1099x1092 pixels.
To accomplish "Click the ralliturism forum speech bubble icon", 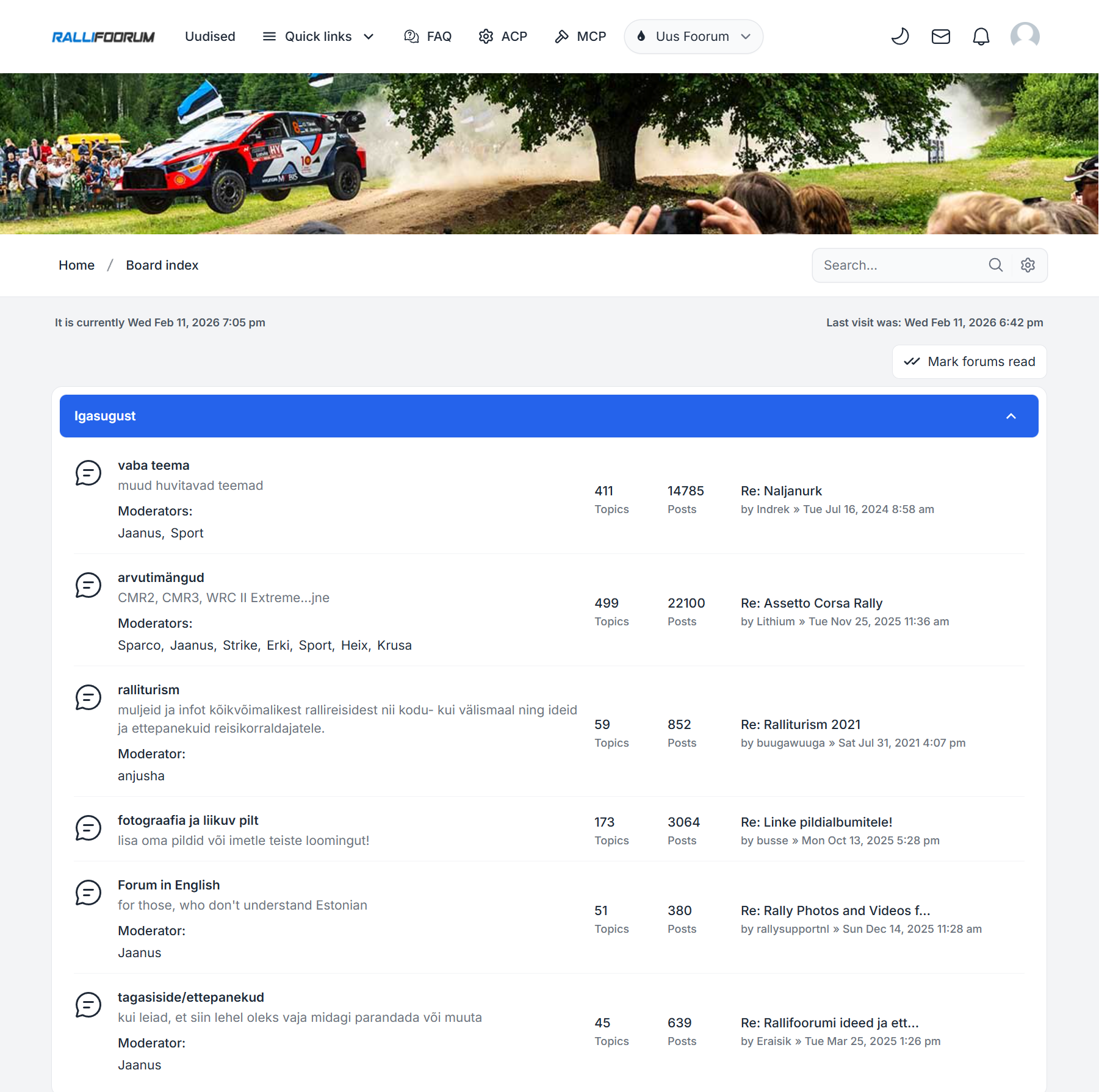I will (88, 697).
